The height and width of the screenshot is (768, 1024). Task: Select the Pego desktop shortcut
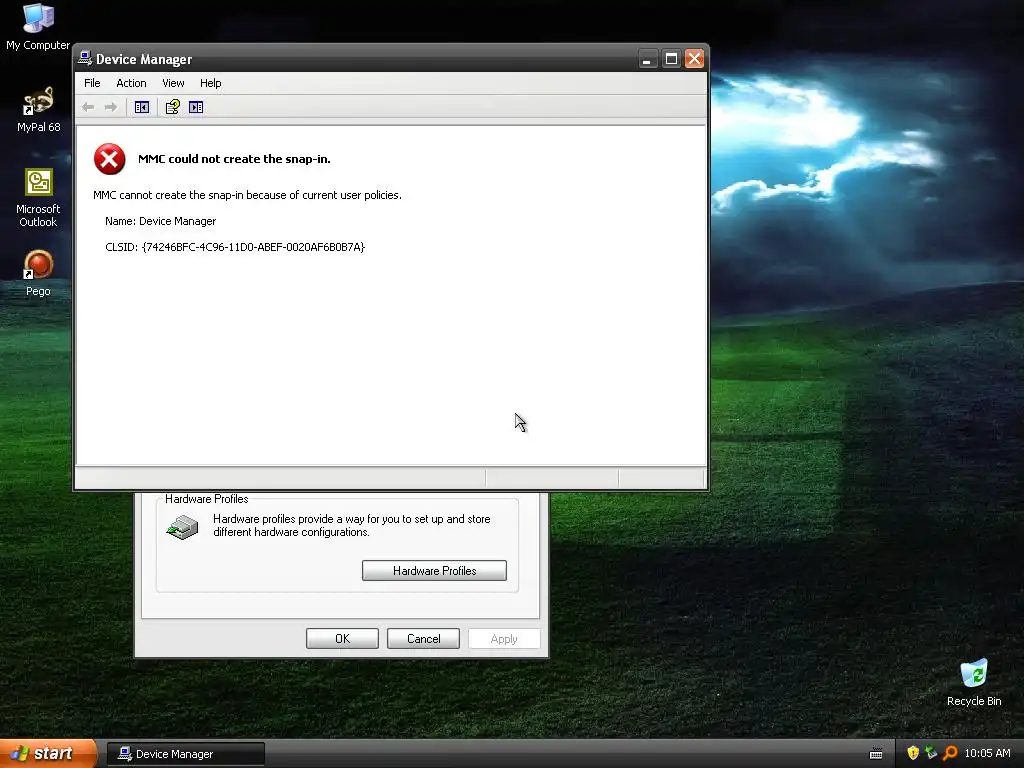click(38, 274)
